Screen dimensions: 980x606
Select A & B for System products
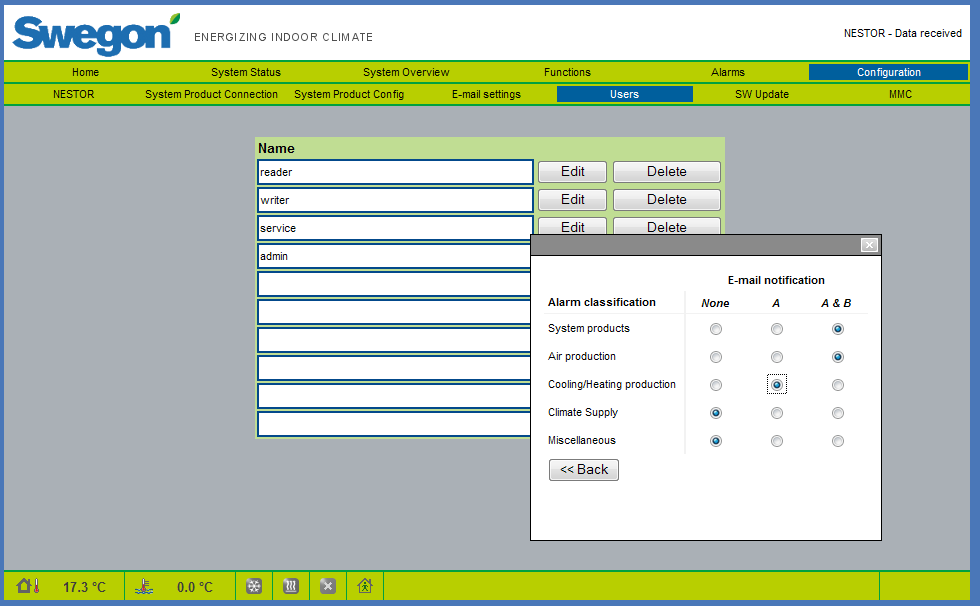[x=838, y=329]
